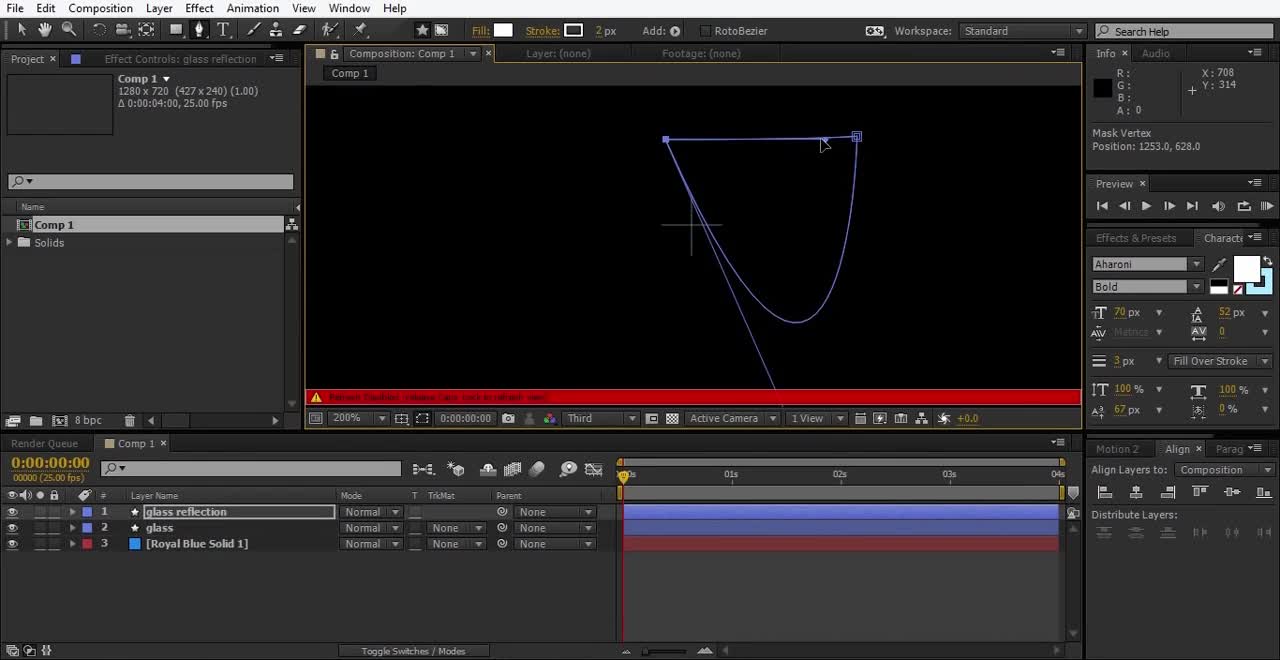Select the Pan Behind anchor point tool
The image size is (1280, 660).
point(146,30)
